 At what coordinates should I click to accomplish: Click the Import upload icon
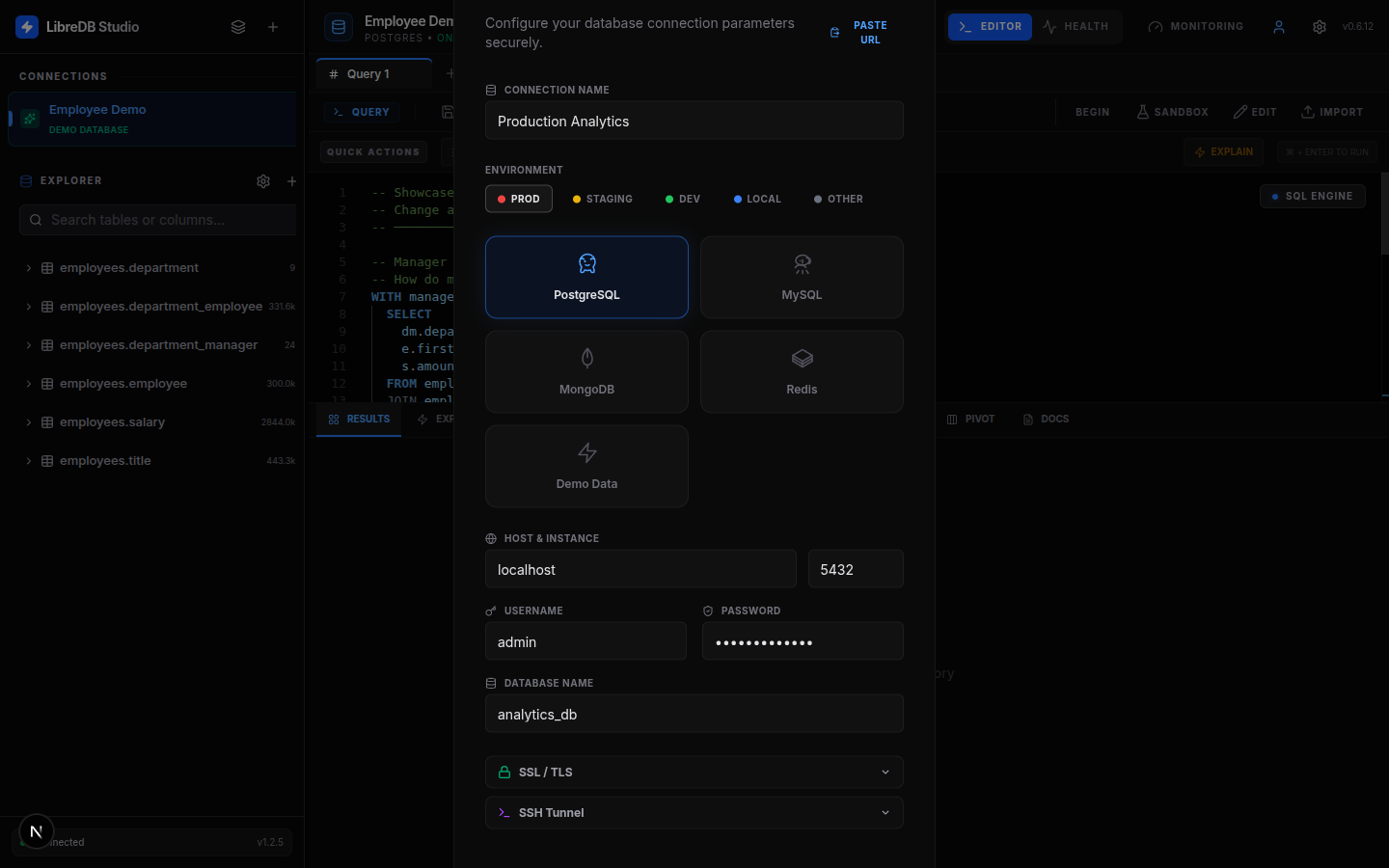click(1308, 112)
